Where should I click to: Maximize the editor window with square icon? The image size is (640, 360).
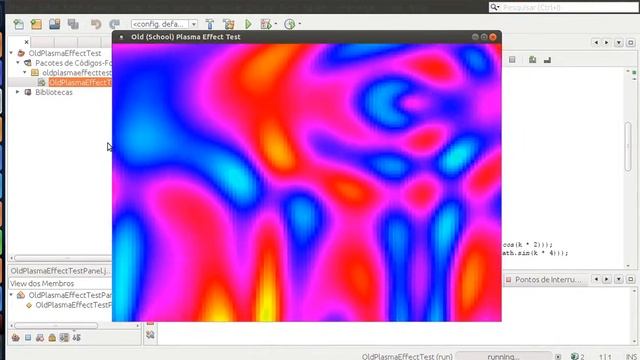click(x=631, y=42)
